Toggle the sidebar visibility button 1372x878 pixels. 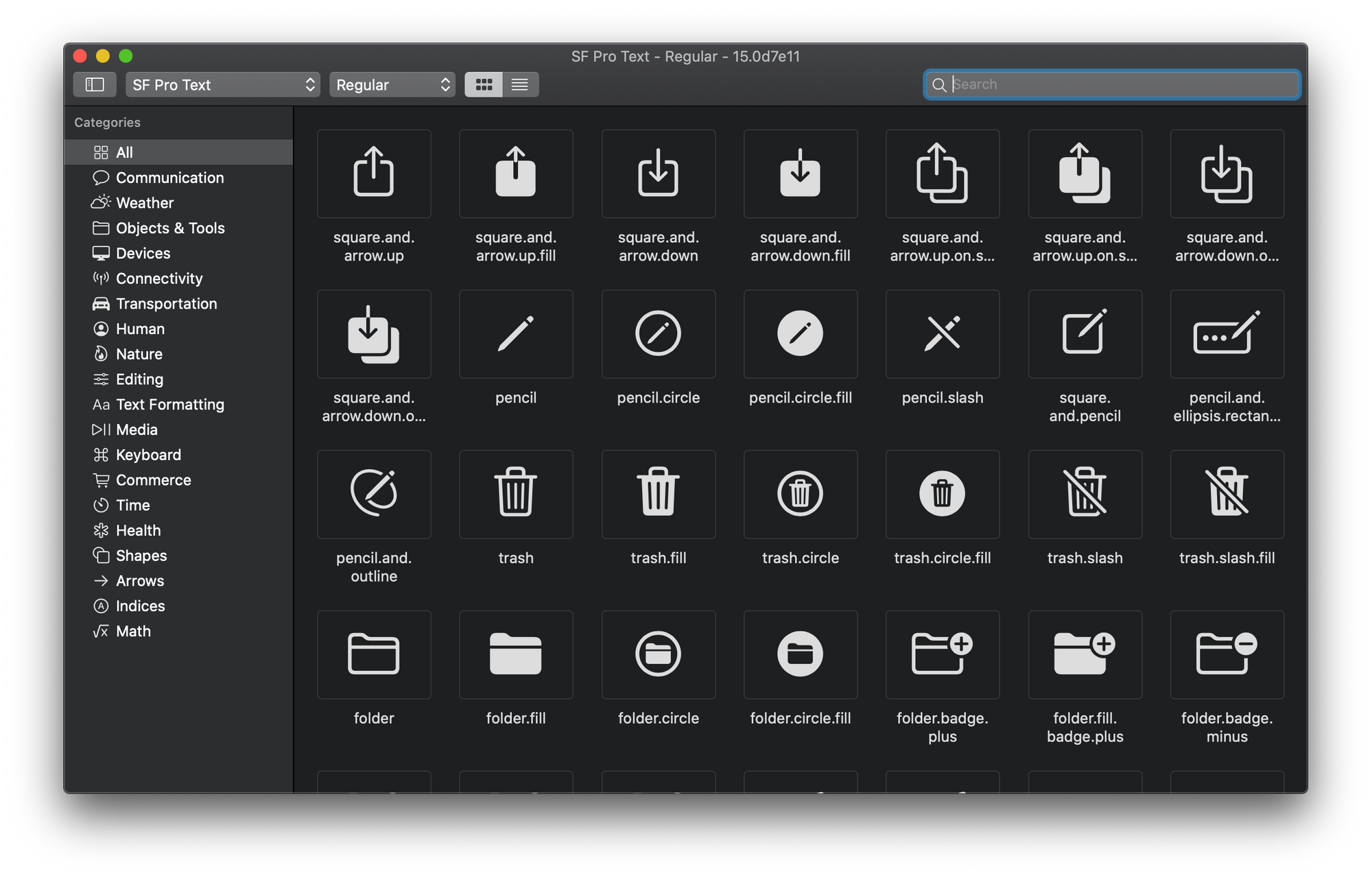pos(95,84)
